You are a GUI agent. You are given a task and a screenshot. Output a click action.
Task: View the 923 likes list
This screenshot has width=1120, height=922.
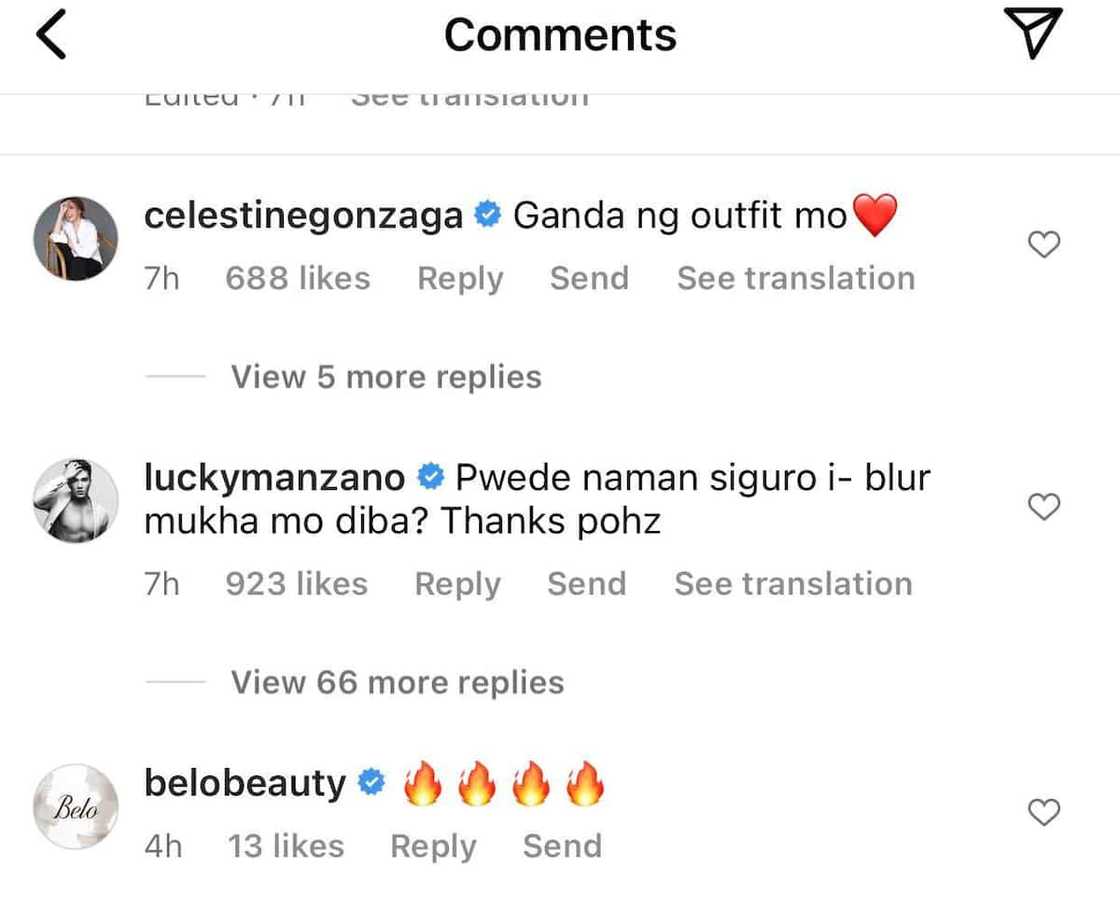tap(296, 584)
